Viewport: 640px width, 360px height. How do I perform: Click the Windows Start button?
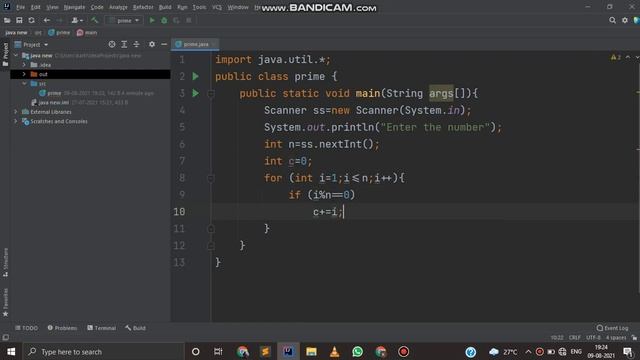11,351
